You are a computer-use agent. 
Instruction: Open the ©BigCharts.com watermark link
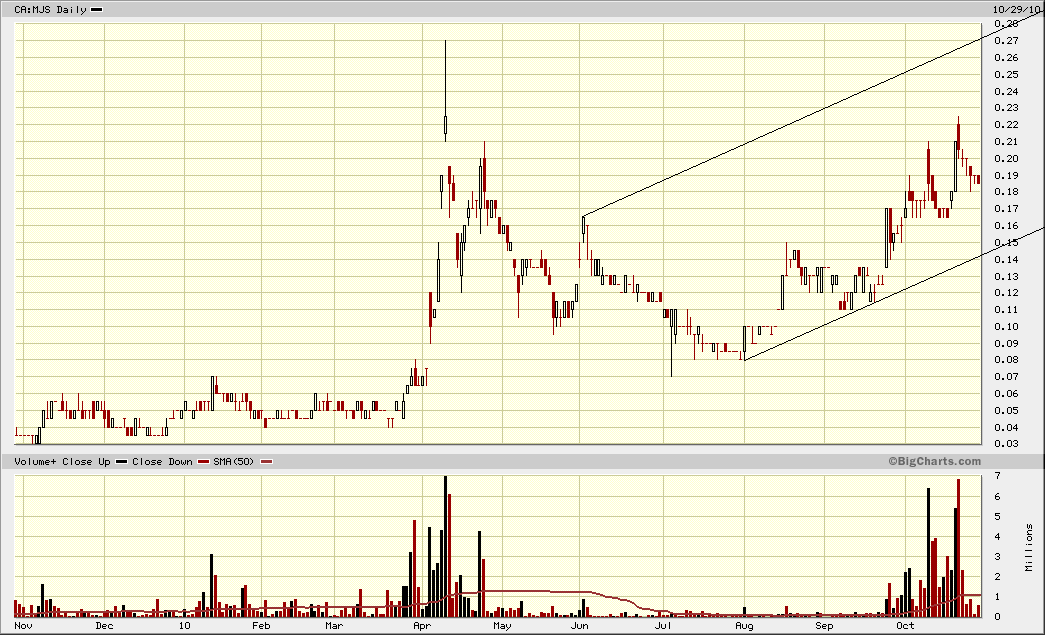point(934,461)
